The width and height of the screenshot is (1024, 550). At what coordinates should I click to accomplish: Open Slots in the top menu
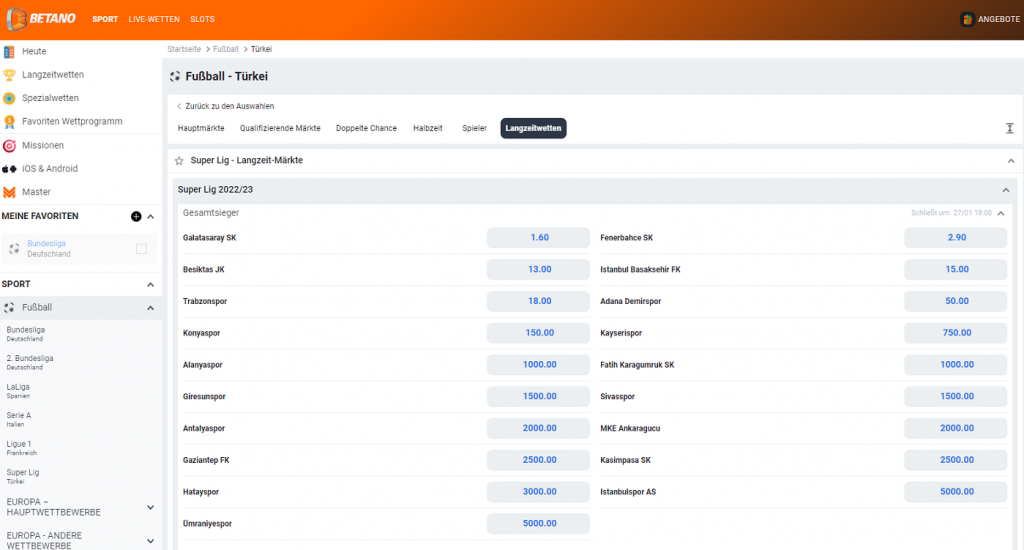click(202, 19)
